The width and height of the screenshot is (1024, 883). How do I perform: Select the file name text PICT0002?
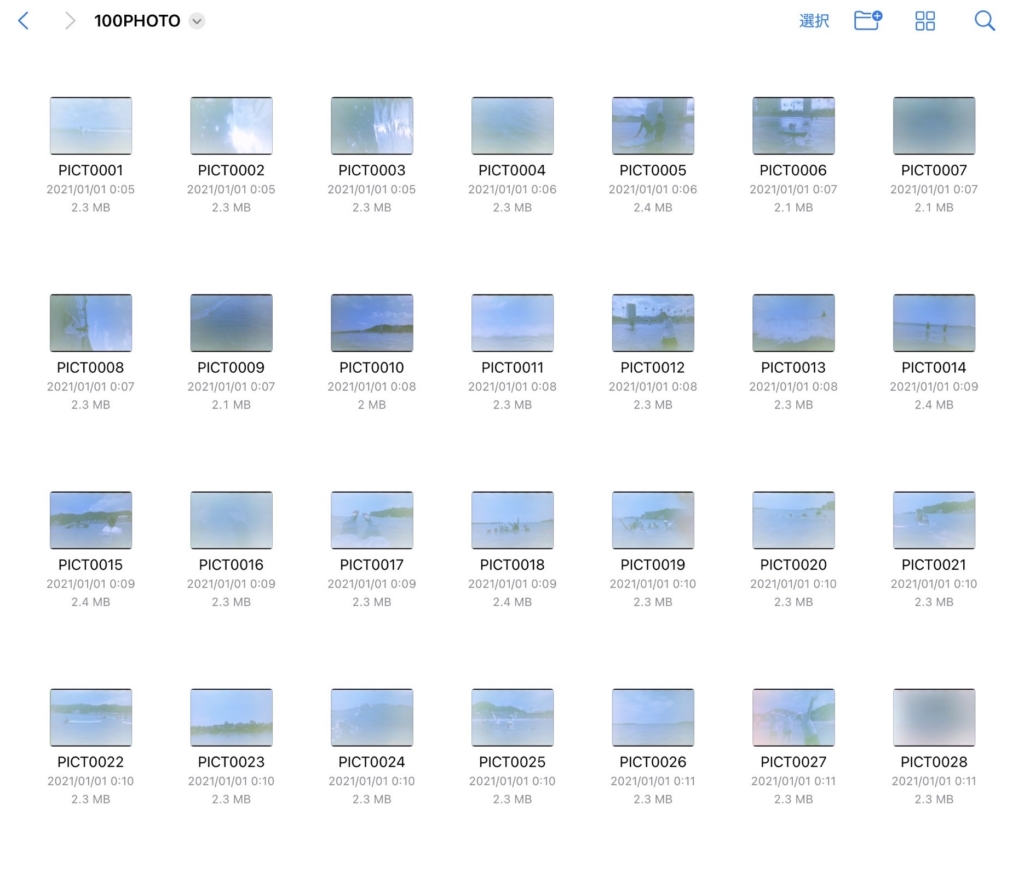231,170
